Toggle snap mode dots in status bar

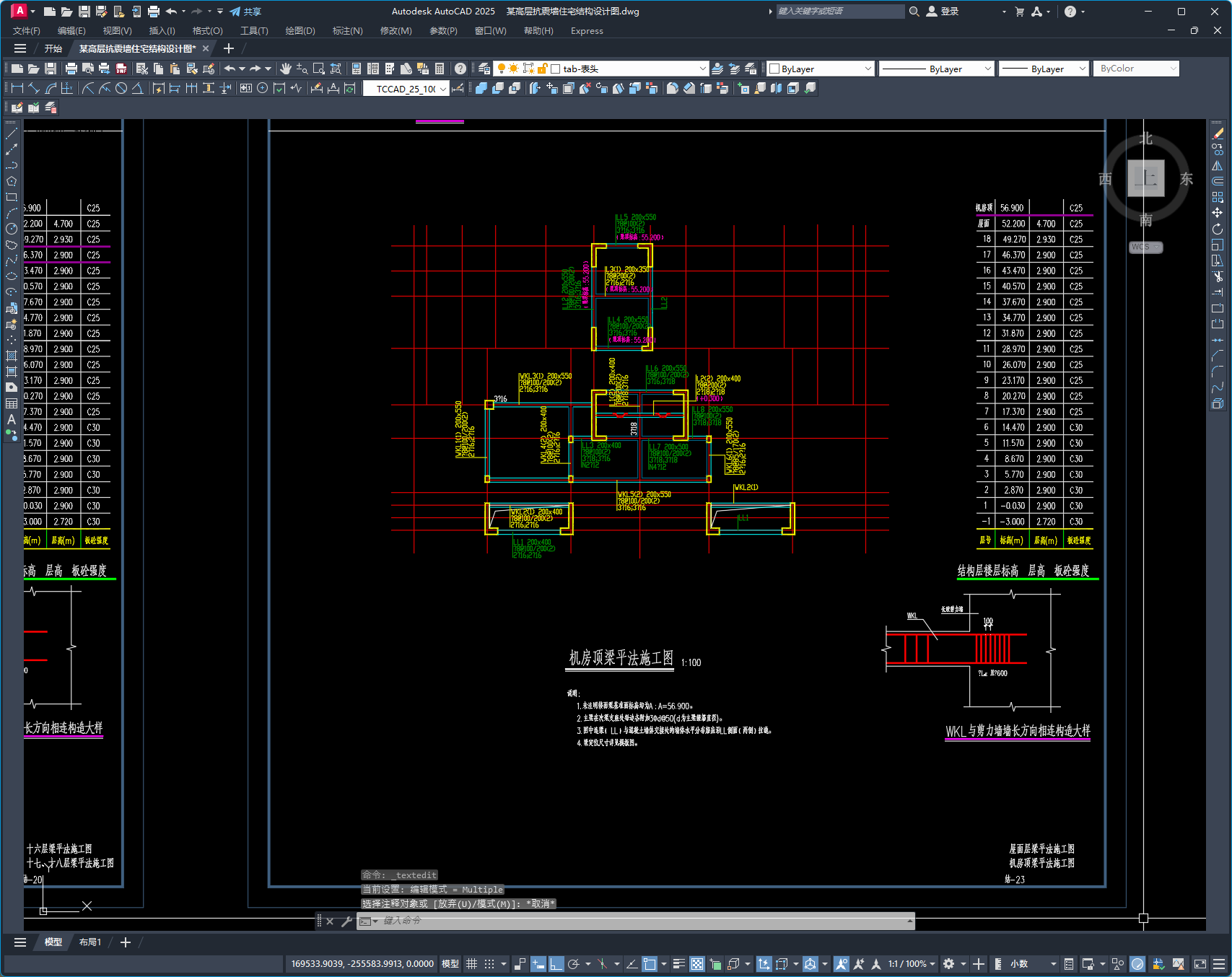489,964
